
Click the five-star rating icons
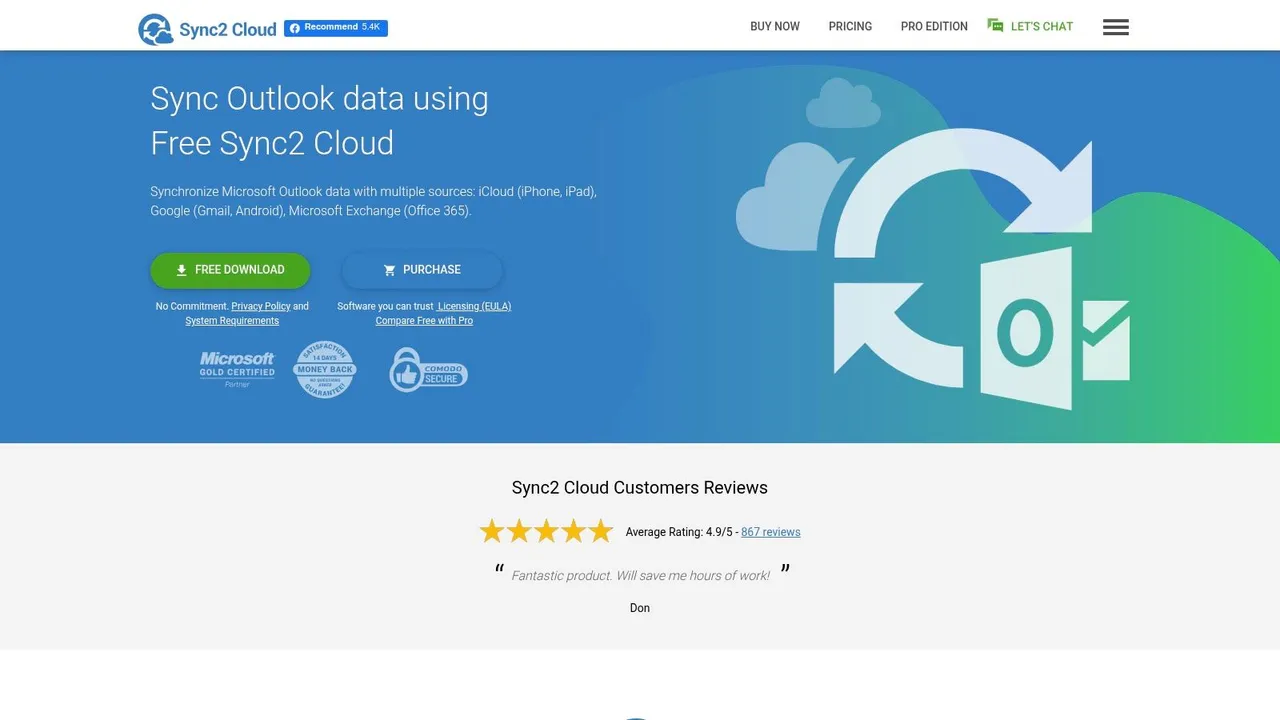546,531
